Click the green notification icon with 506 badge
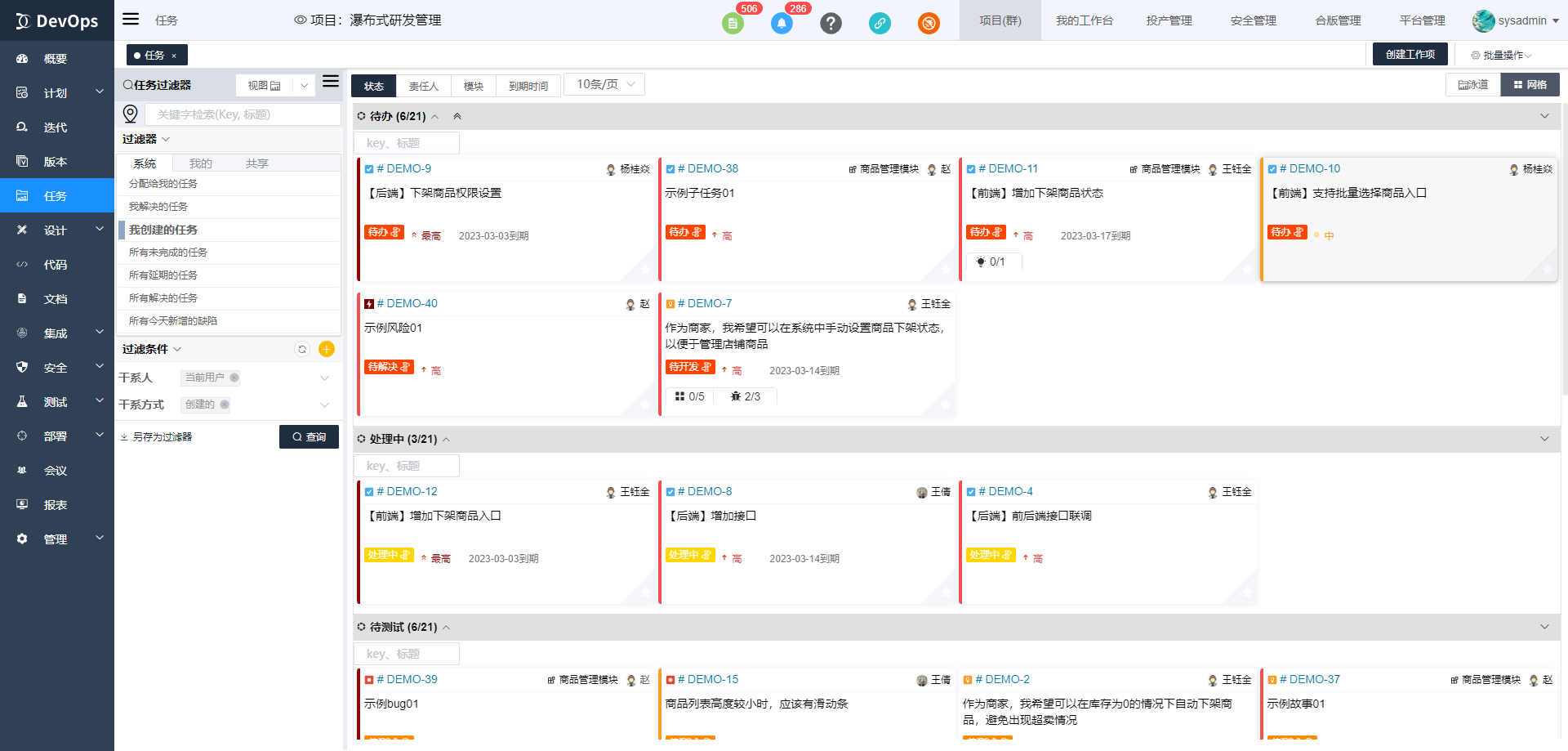 [733, 23]
